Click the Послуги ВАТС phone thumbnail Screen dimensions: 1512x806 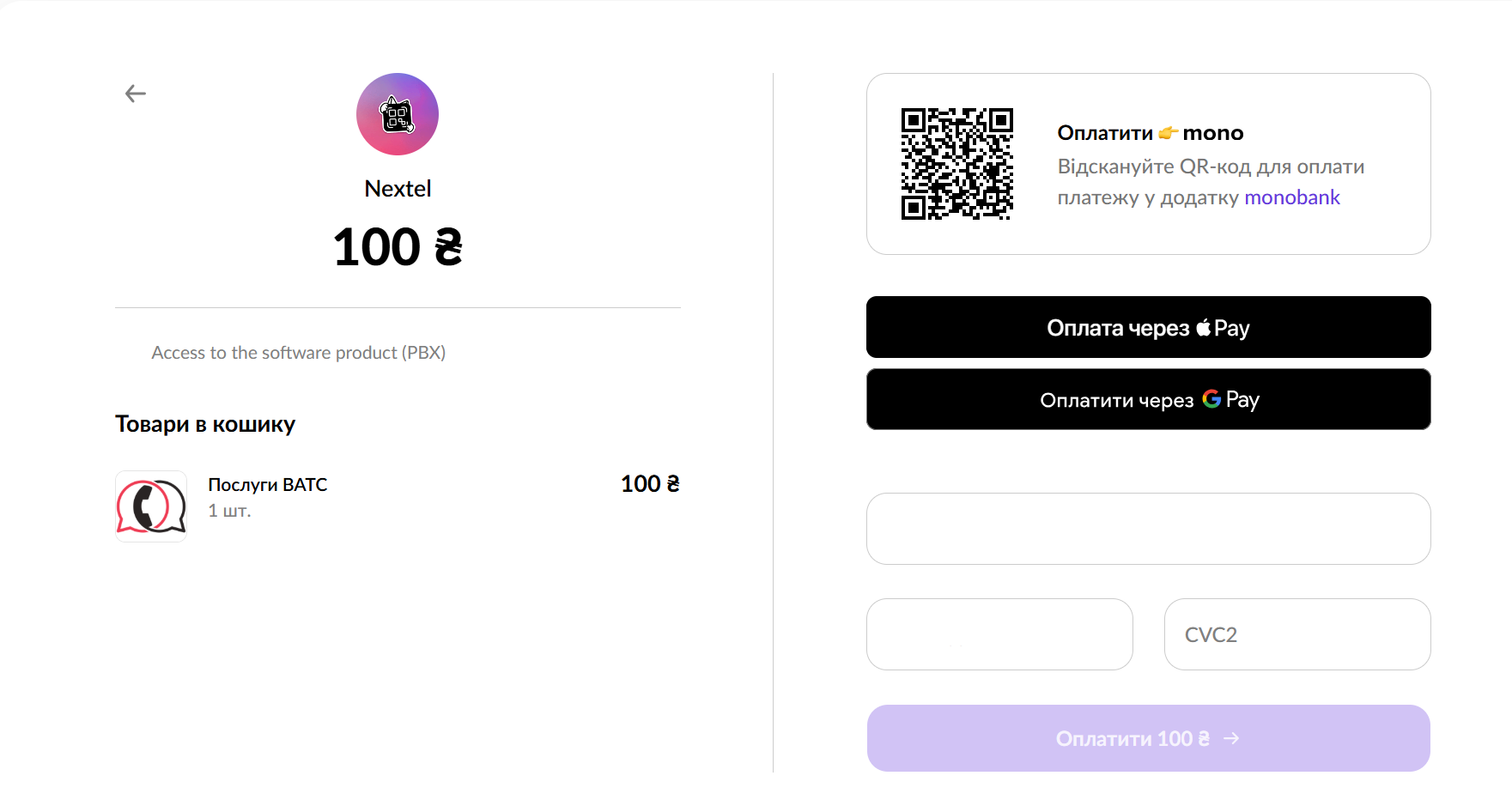pyautogui.click(x=151, y=506)
